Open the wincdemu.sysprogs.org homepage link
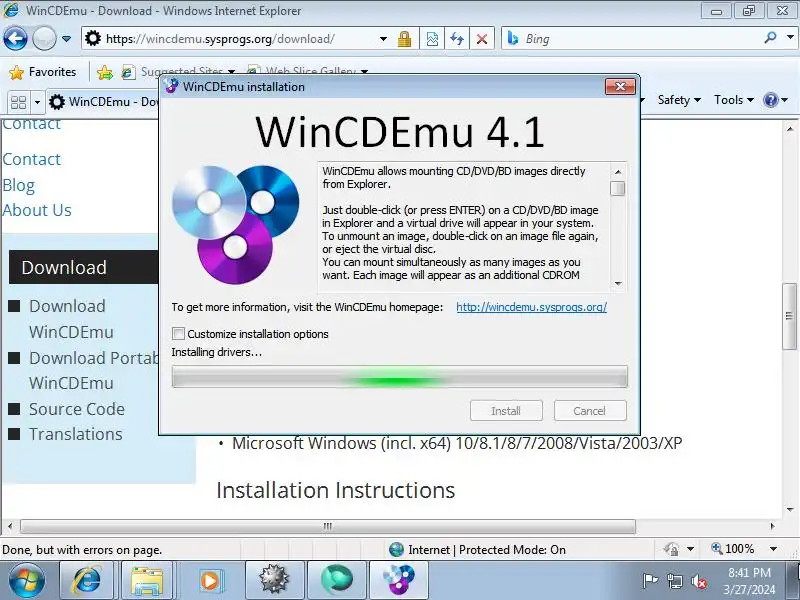This screenshot has width=800, height=600. pyautogui.click(x=532, y=307)
